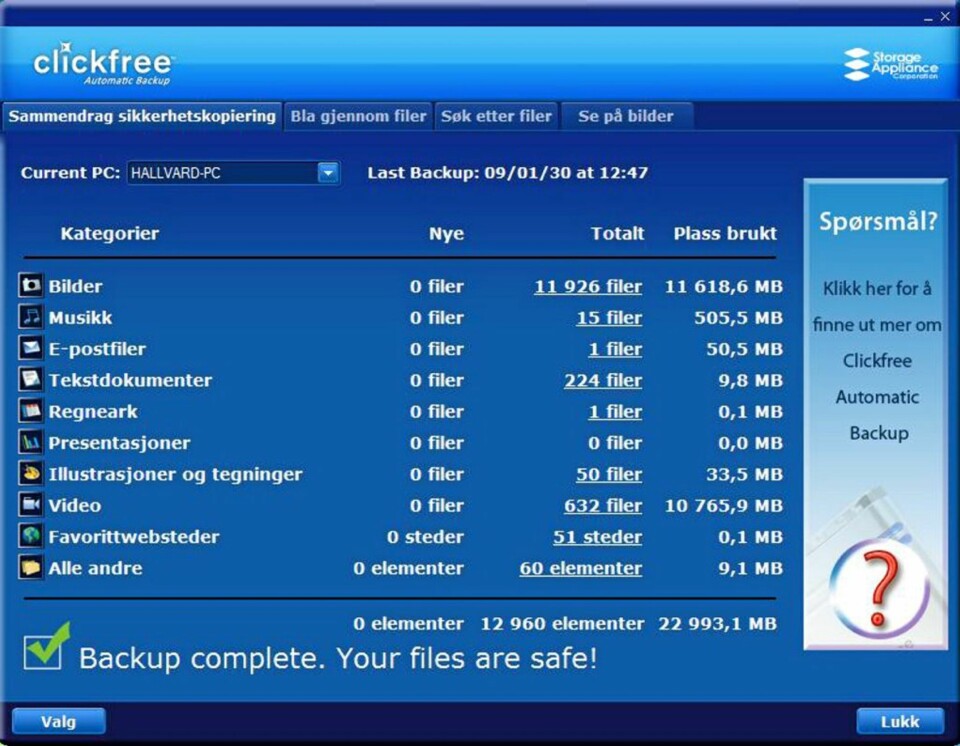Click the clickfree Automatic Backup logo
The height and width of the screenshot is (746, 960).
point(103,63)
